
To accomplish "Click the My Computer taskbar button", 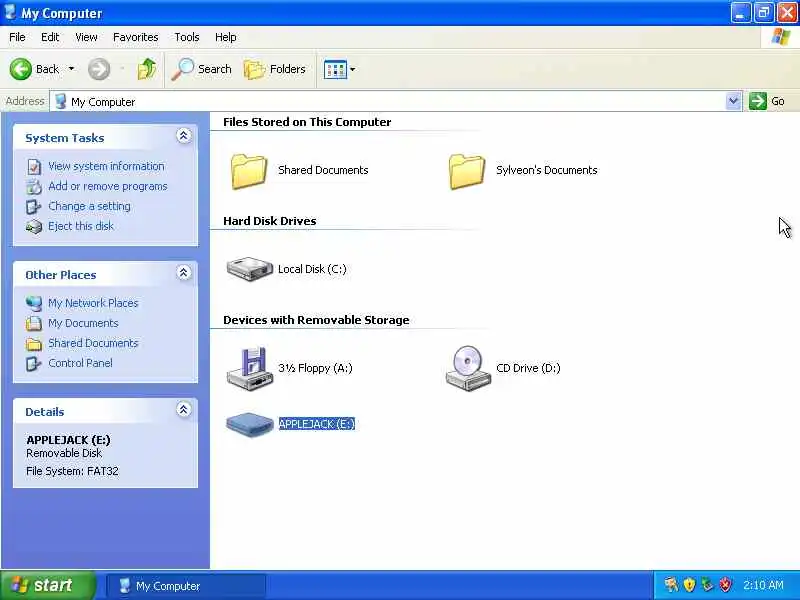I will click(186, 586).
